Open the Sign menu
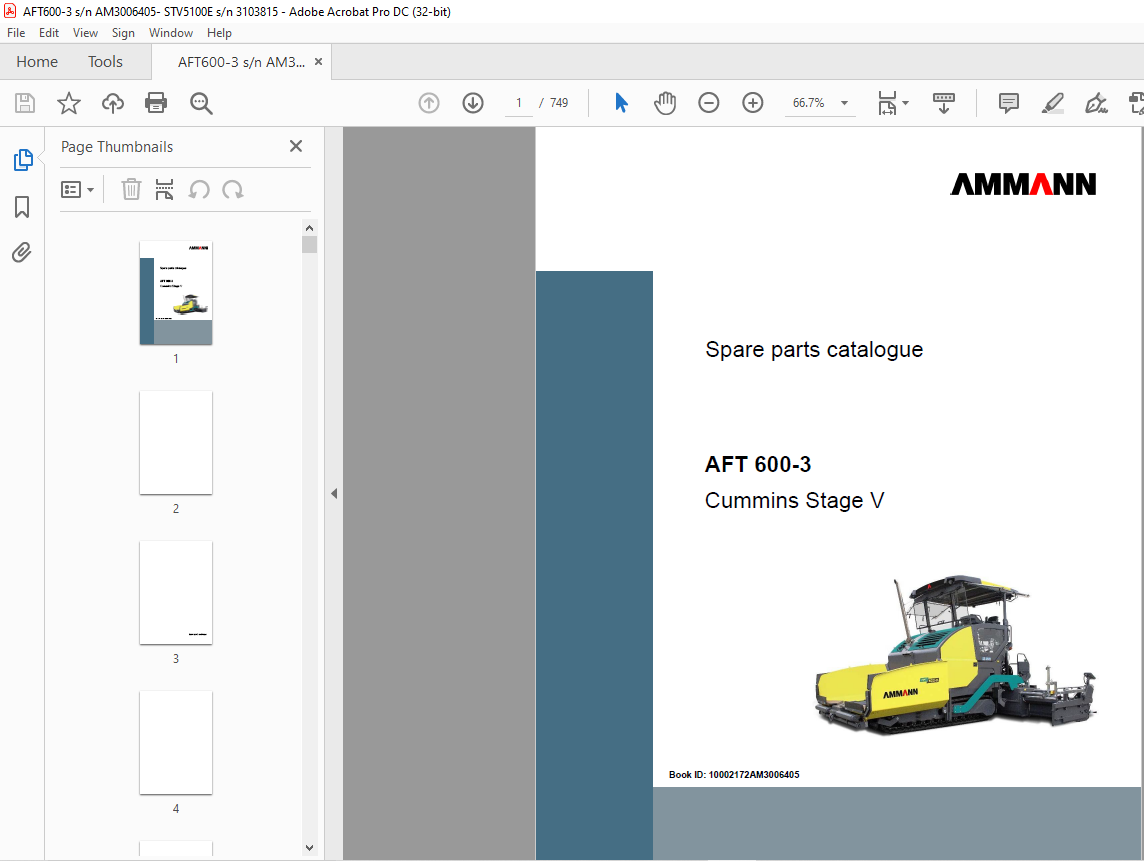Screen dimensions: 1144x861 click(123, 33)
